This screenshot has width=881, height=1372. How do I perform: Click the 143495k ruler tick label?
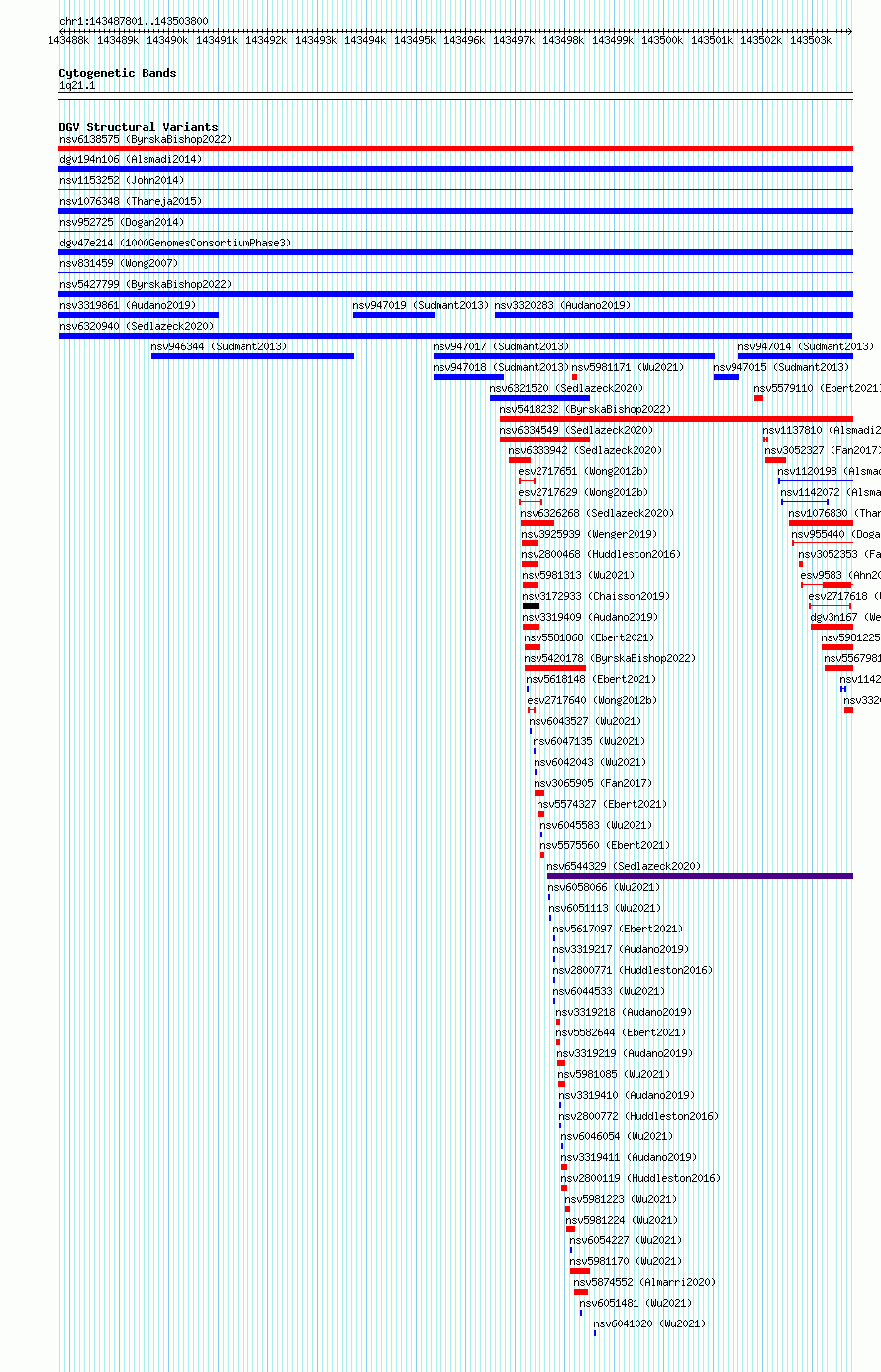click(x=415, y=40)
